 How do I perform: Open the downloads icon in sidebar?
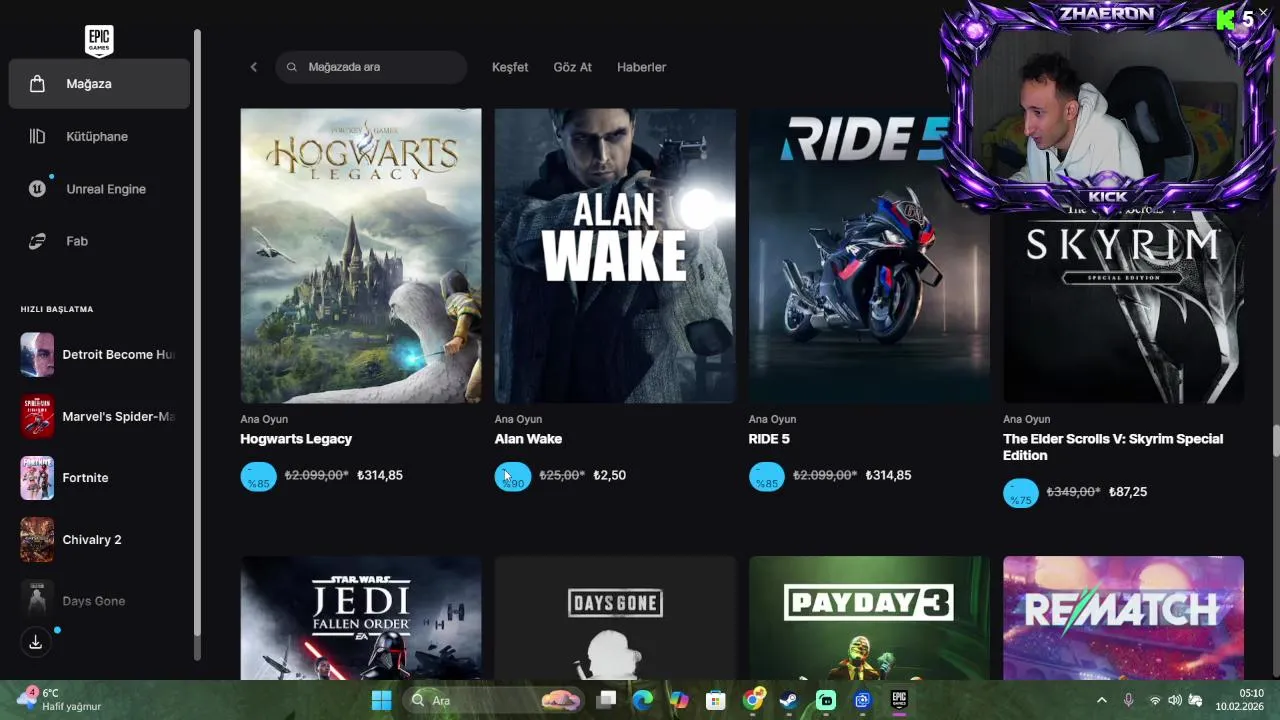[35, 642]
